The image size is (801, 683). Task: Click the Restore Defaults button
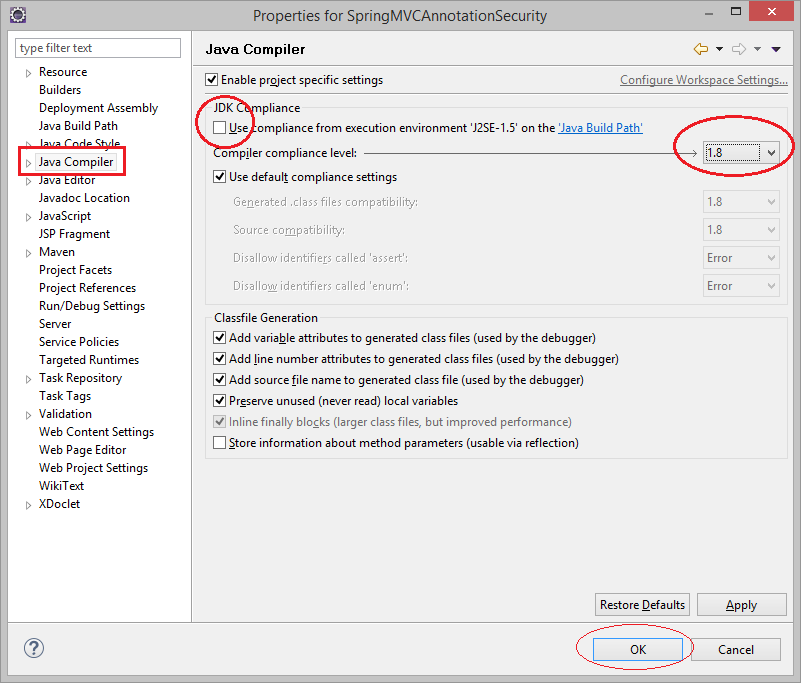tap(642, 604)
